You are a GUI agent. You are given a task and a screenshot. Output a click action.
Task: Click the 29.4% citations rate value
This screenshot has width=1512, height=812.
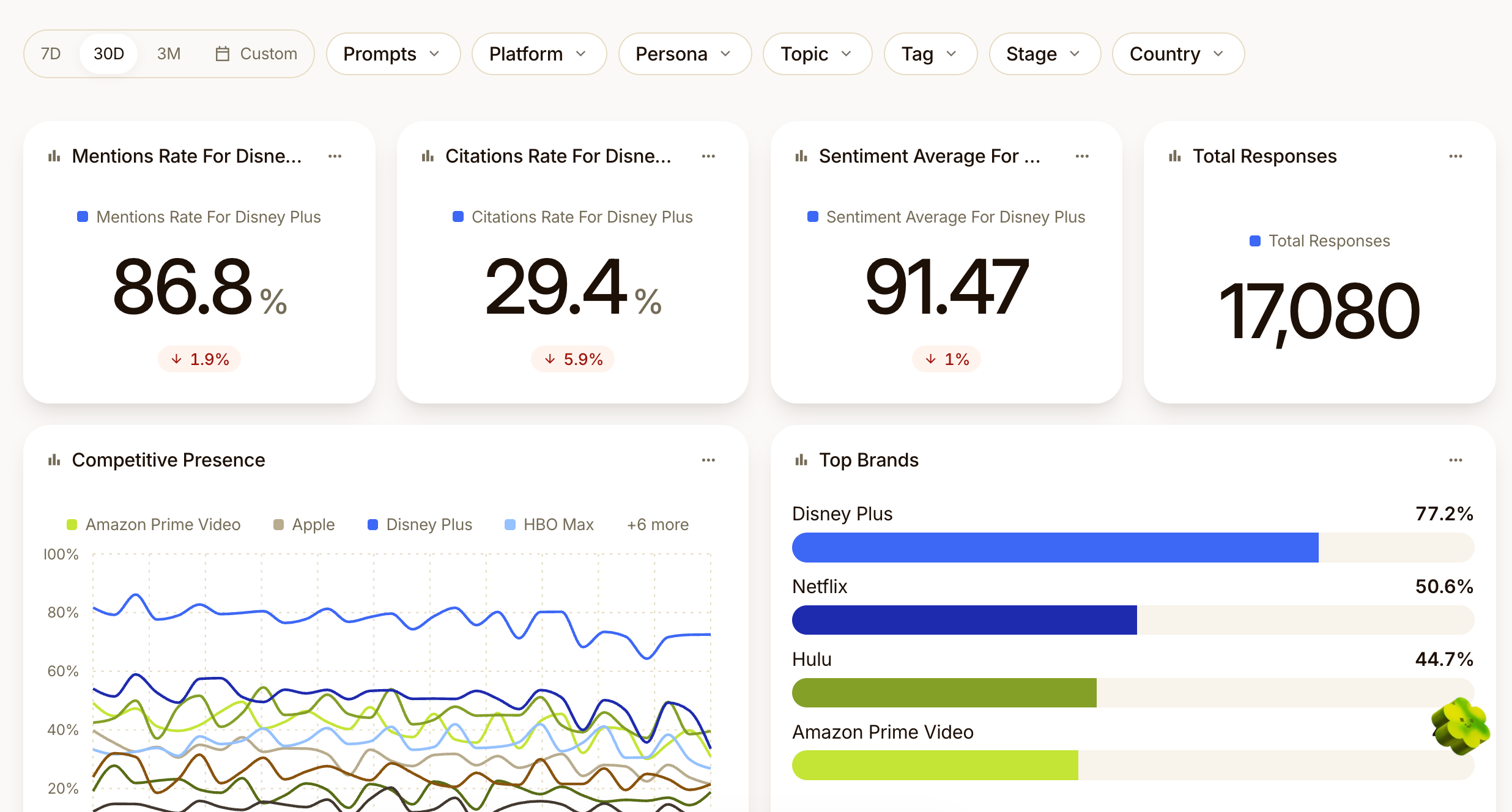[x=573, y=287]
